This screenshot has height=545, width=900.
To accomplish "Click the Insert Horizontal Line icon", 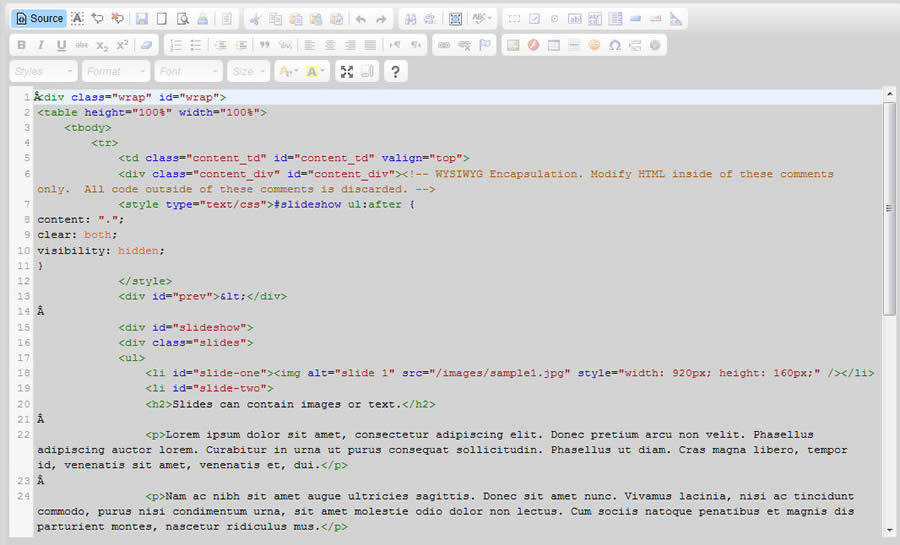I will [574, 45].
